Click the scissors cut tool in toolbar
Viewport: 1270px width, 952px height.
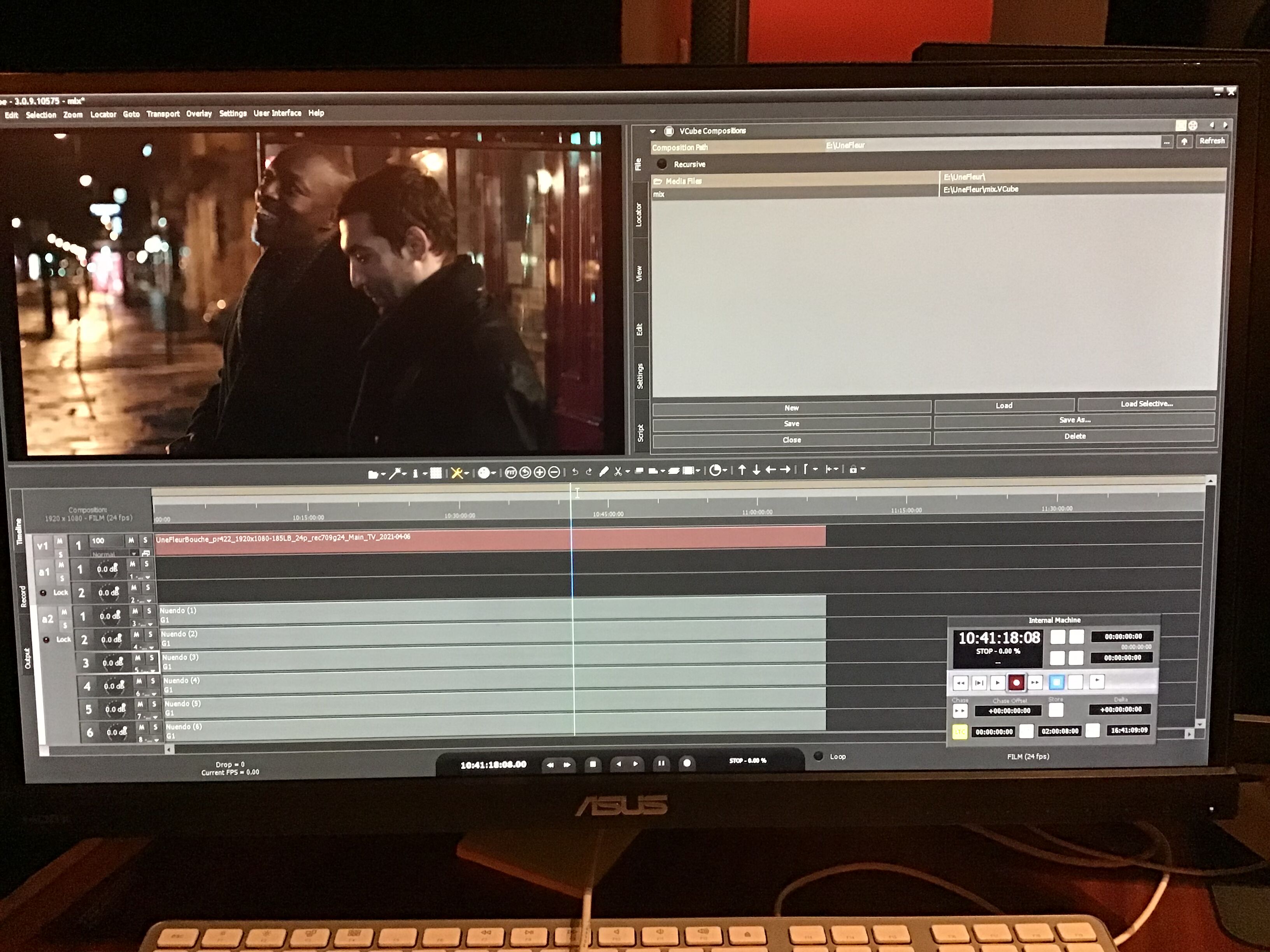click(x=618, y=471)
